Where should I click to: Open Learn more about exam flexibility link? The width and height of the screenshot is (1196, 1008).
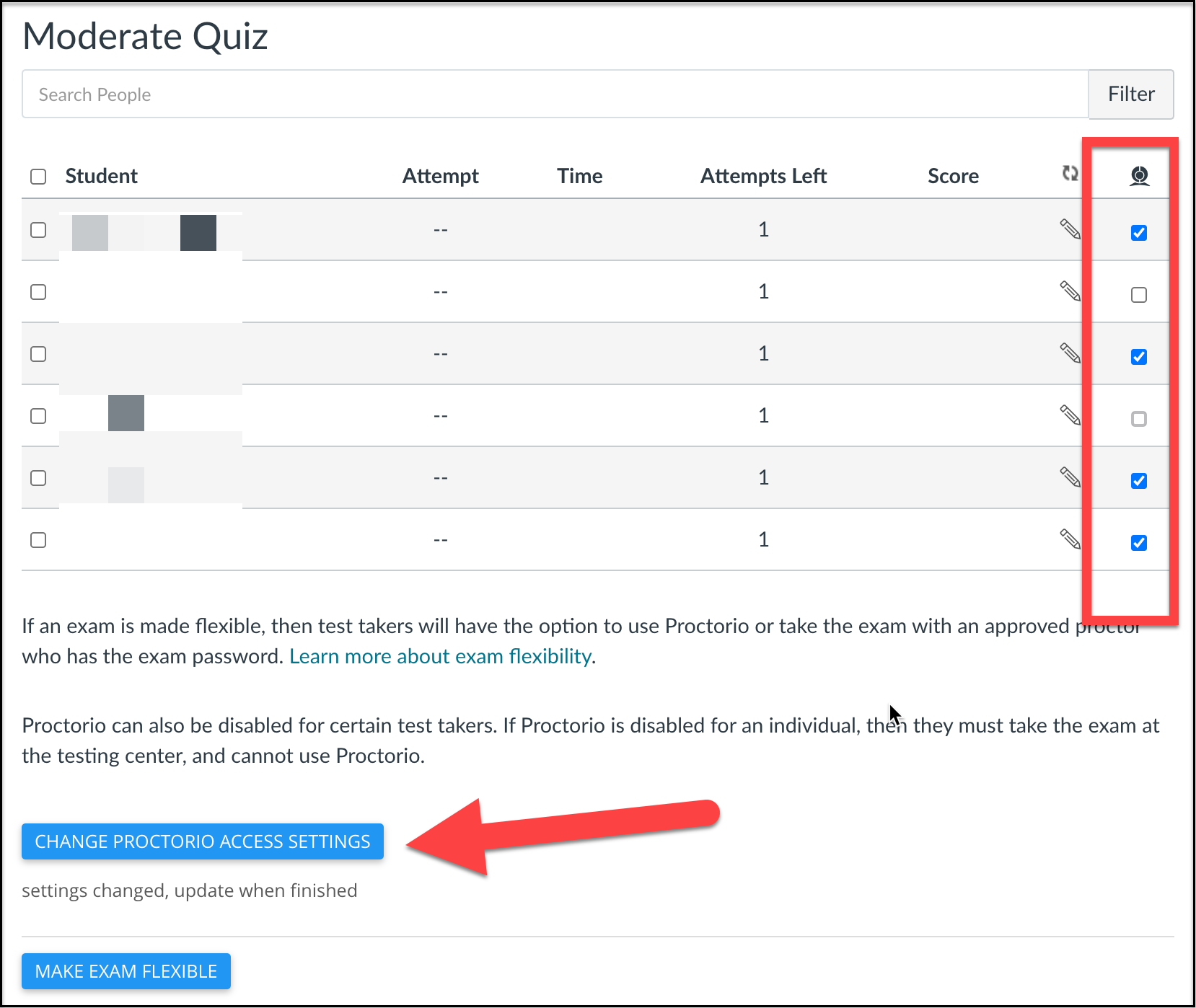click(x=441, y=656)
